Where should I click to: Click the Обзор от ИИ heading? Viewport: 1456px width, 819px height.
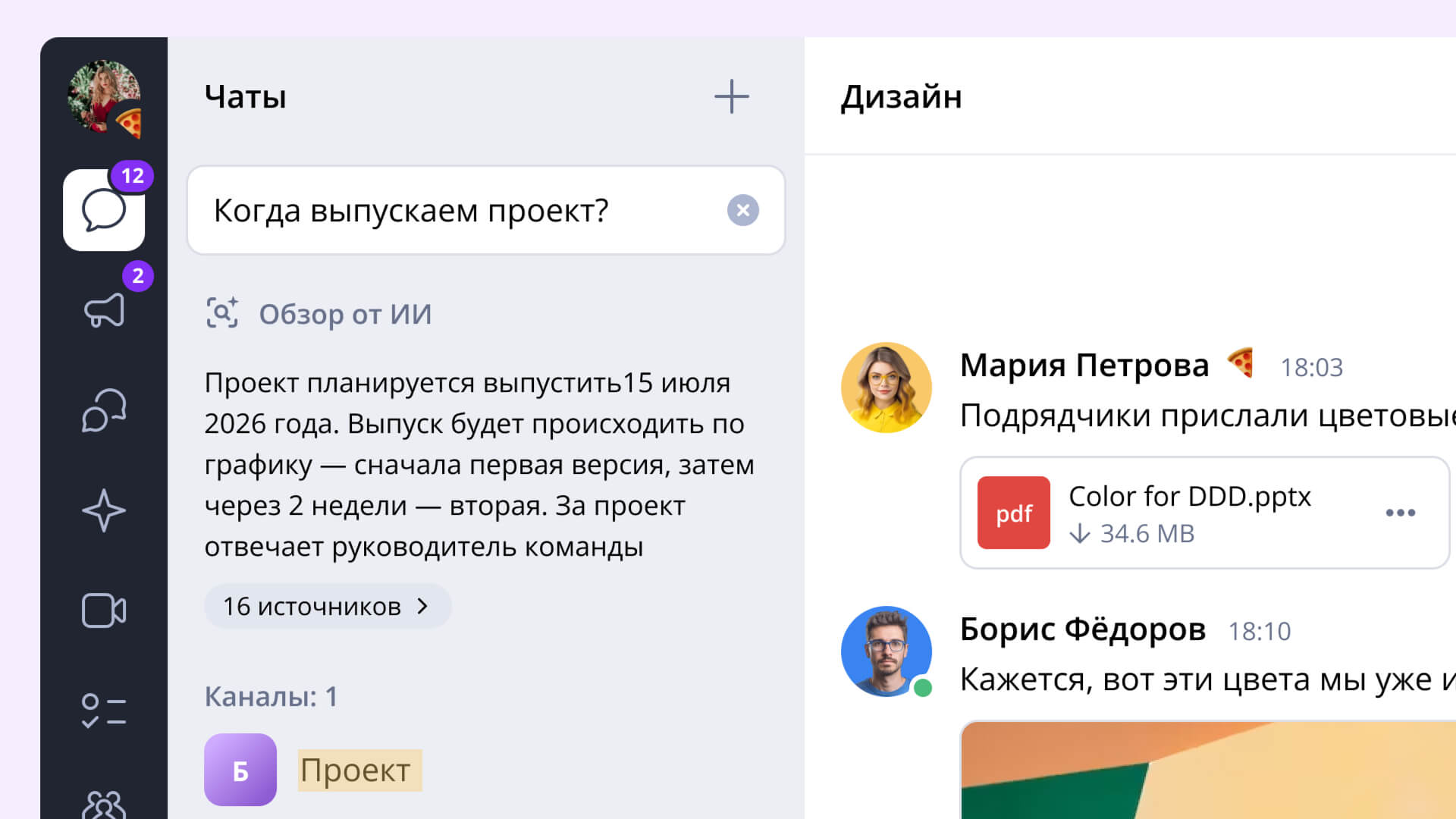tap(344, 314)
